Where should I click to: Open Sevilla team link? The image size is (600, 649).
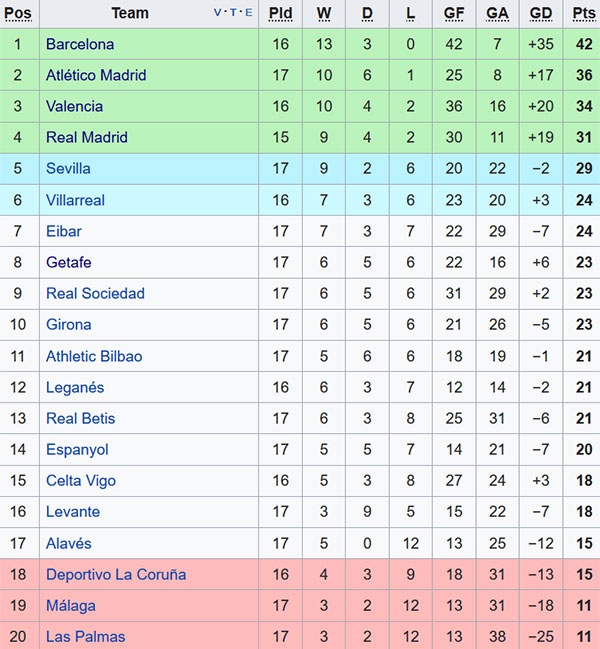pyautogui.click(x=68, y=168)
